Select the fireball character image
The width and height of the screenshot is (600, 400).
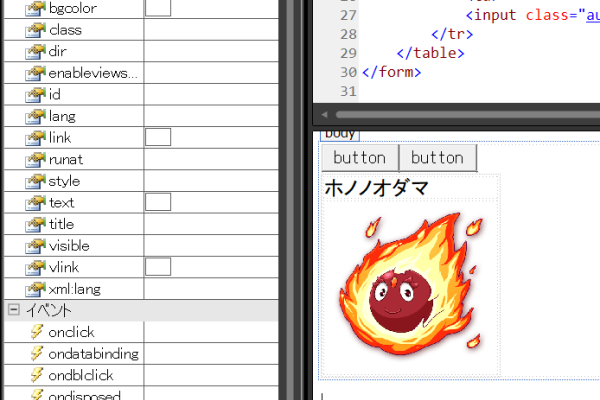point(411,283)
